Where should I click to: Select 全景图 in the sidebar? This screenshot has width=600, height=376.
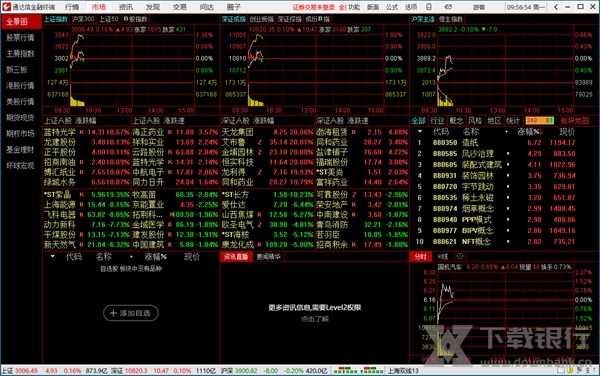click(21, 22)
